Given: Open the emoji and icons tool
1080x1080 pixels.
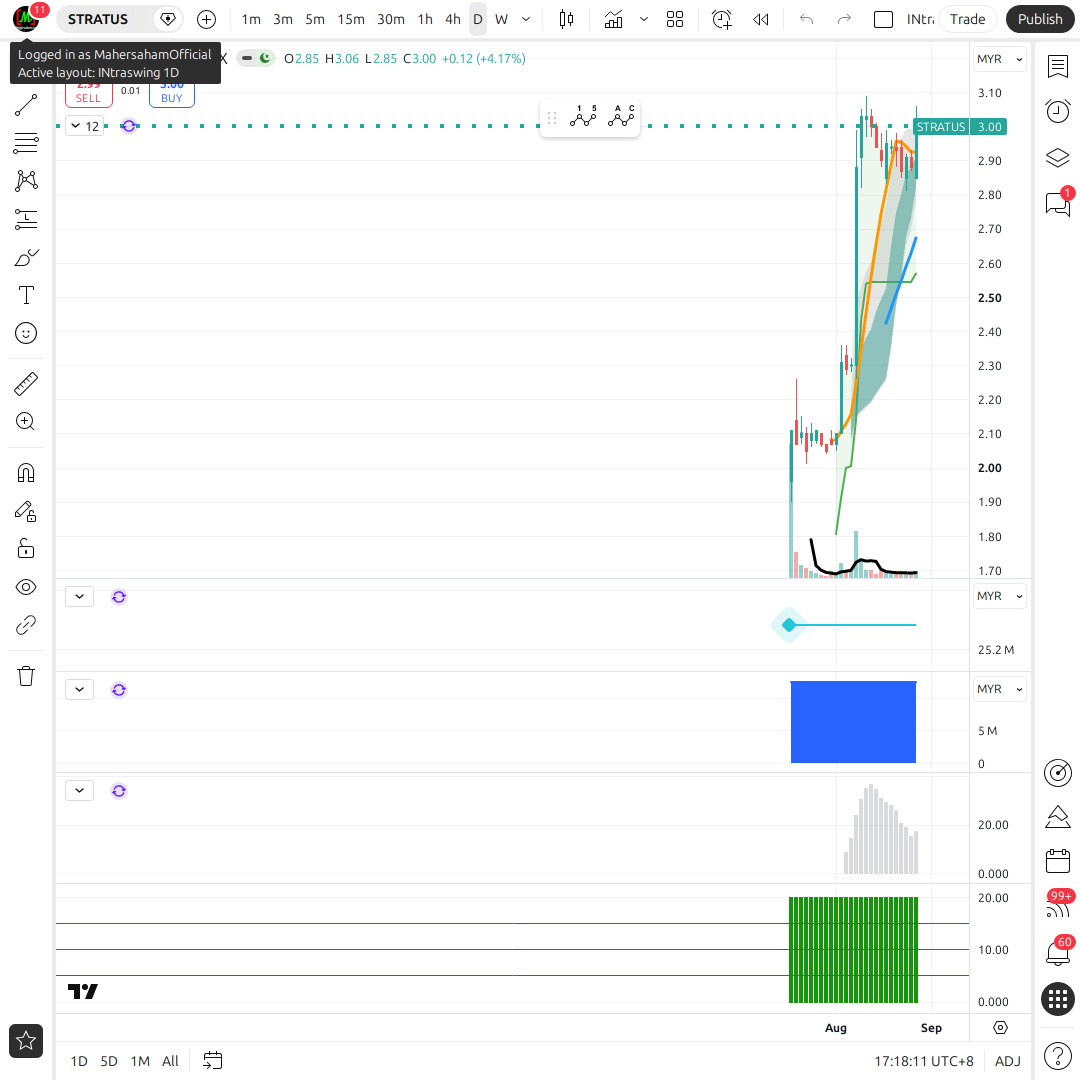Looking at the screenshot, I should click(x=26, y=333).
